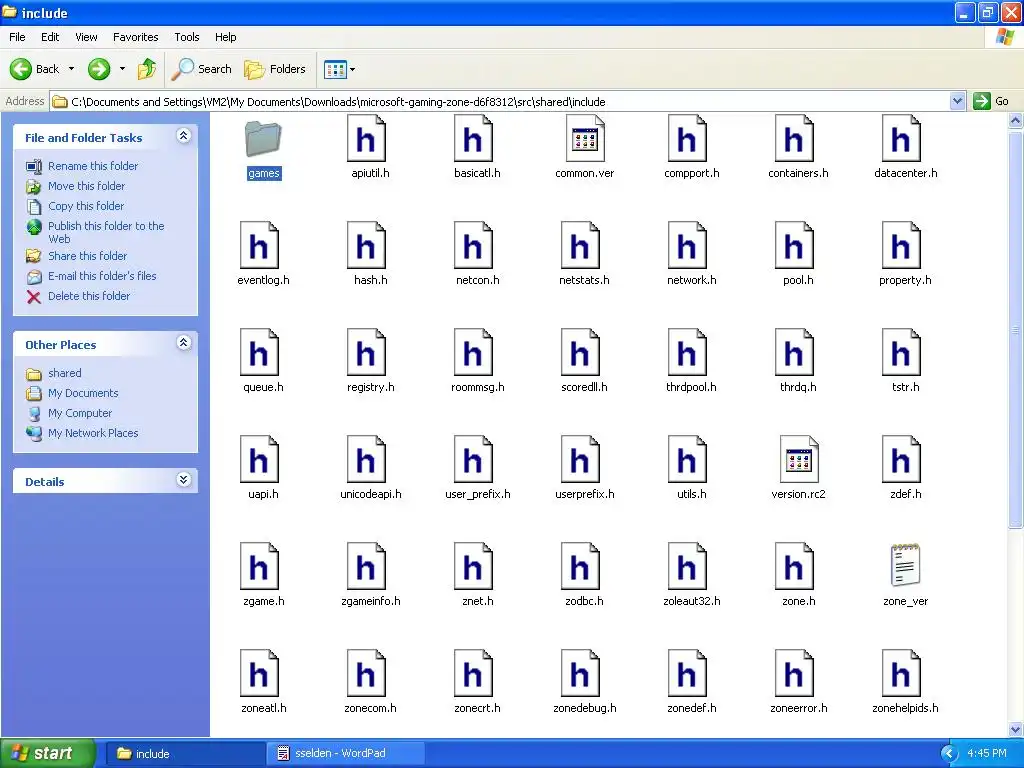
Task: Select the datacenter.h file icon
Action: tap(902, 138)
